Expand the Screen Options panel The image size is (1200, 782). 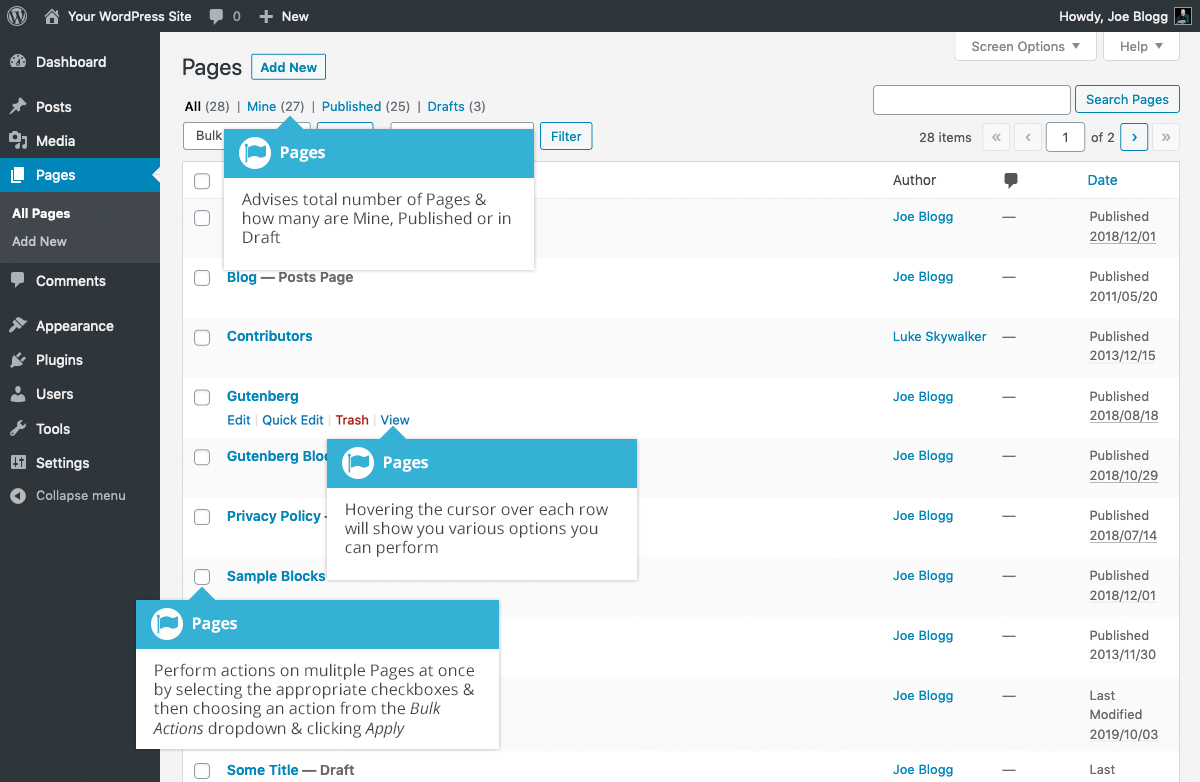click(1026, 46)
